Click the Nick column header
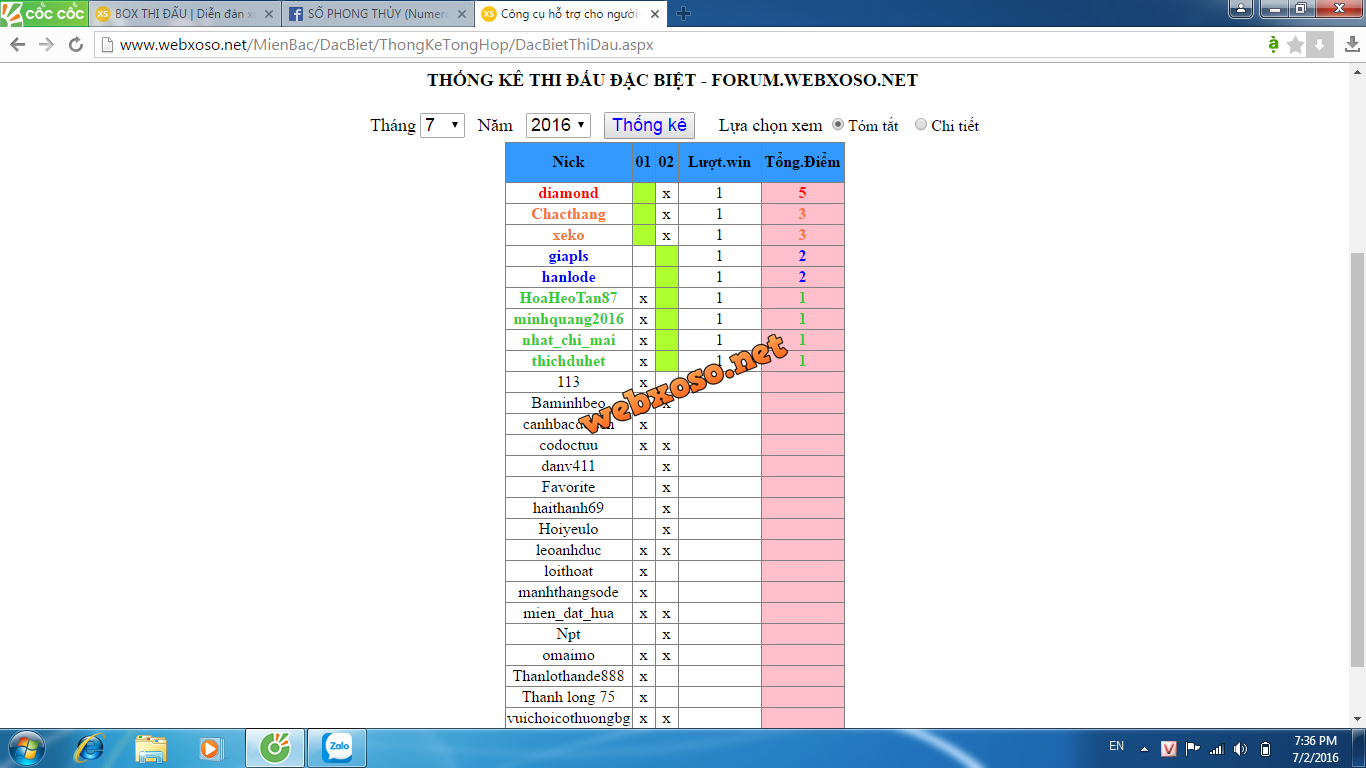1366x768 pixels. point(568,162)
